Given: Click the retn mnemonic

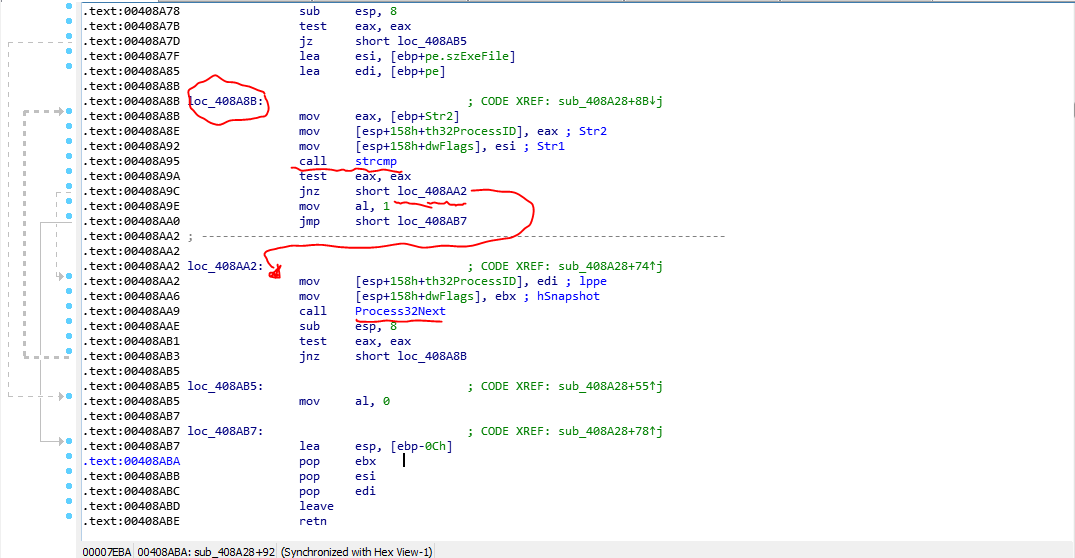Looking at the screenshot, I should pyautogui.click(x=313, y=521).
